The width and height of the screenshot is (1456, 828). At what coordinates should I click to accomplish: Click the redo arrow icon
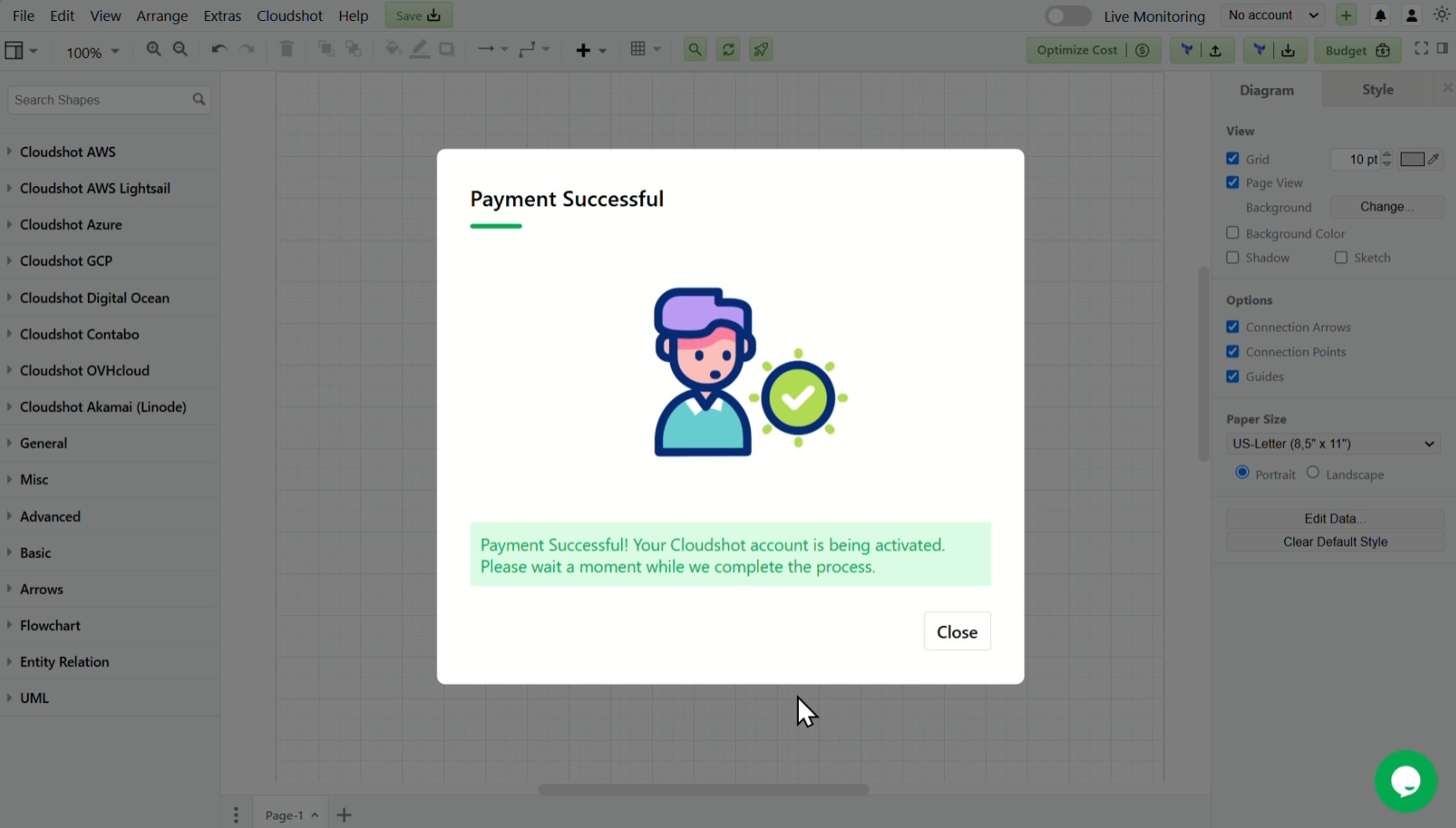pyautogui.click(x=247, y=49)
